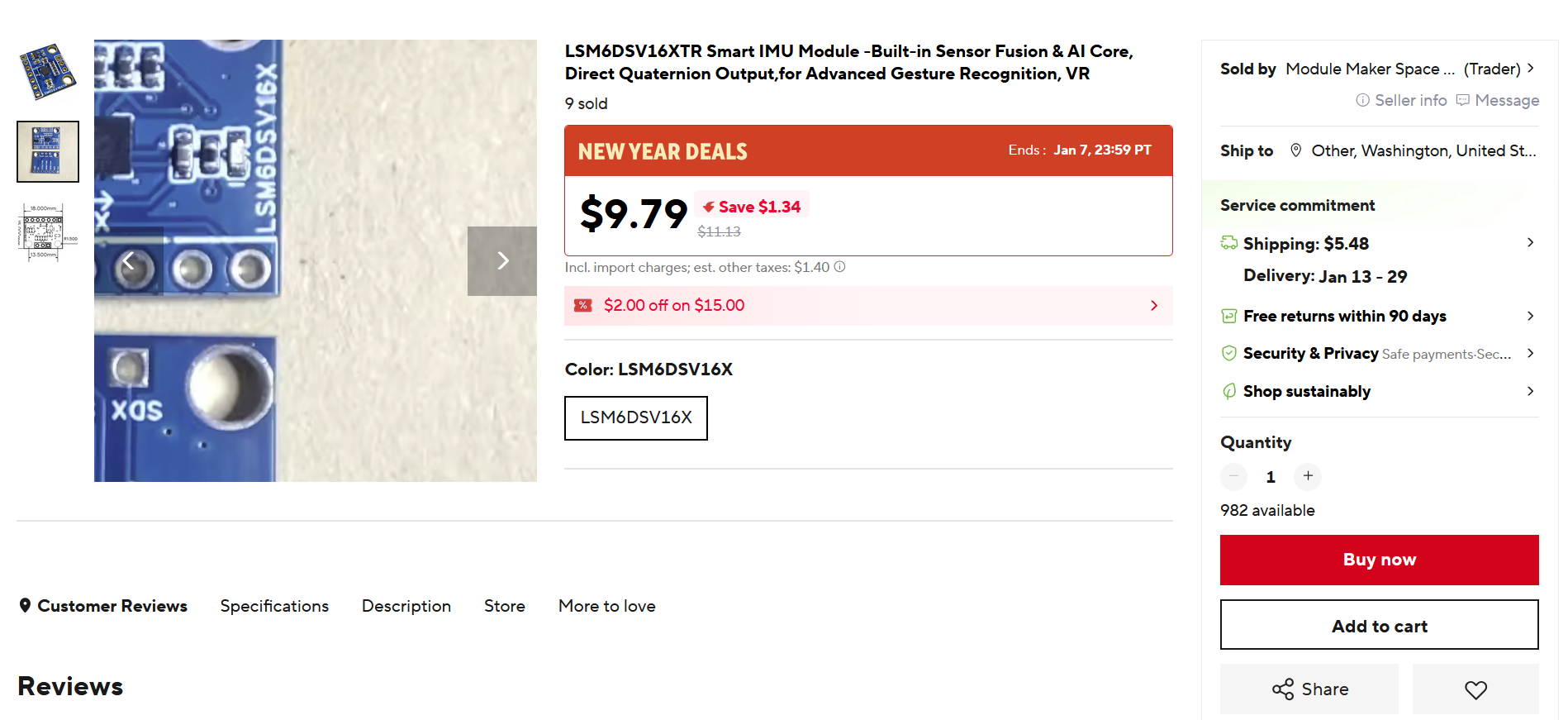Click the Buy now button
This screenshot has height=720, width=1568.
[1379, 560]
